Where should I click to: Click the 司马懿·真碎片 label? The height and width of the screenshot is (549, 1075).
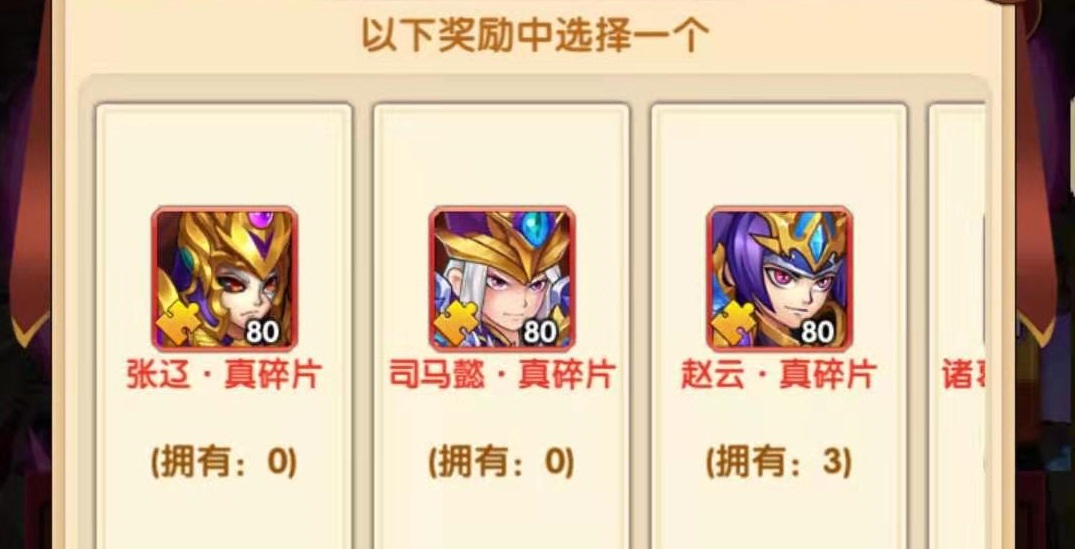[x=503, y=375]
